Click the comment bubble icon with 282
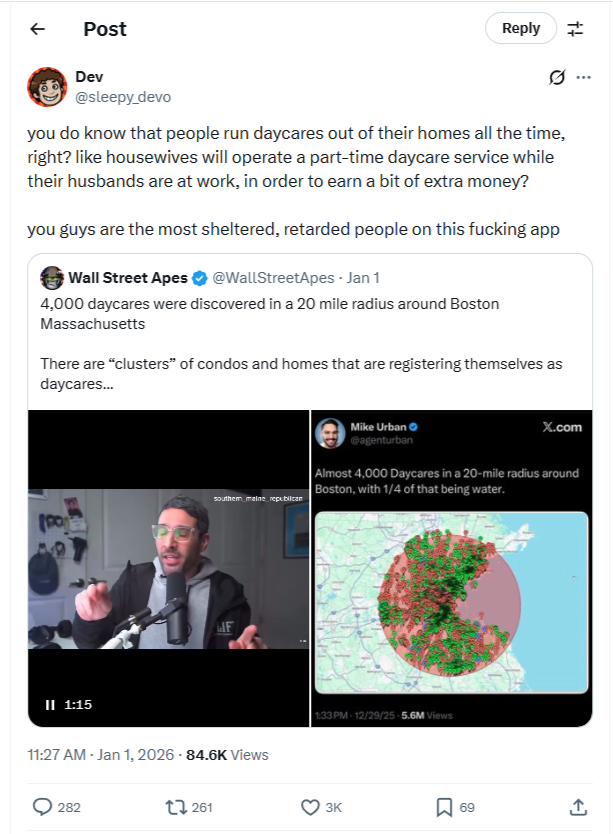The width and height of the screenshot is (613, 834). pyautogui.click(x=42, y=807)
